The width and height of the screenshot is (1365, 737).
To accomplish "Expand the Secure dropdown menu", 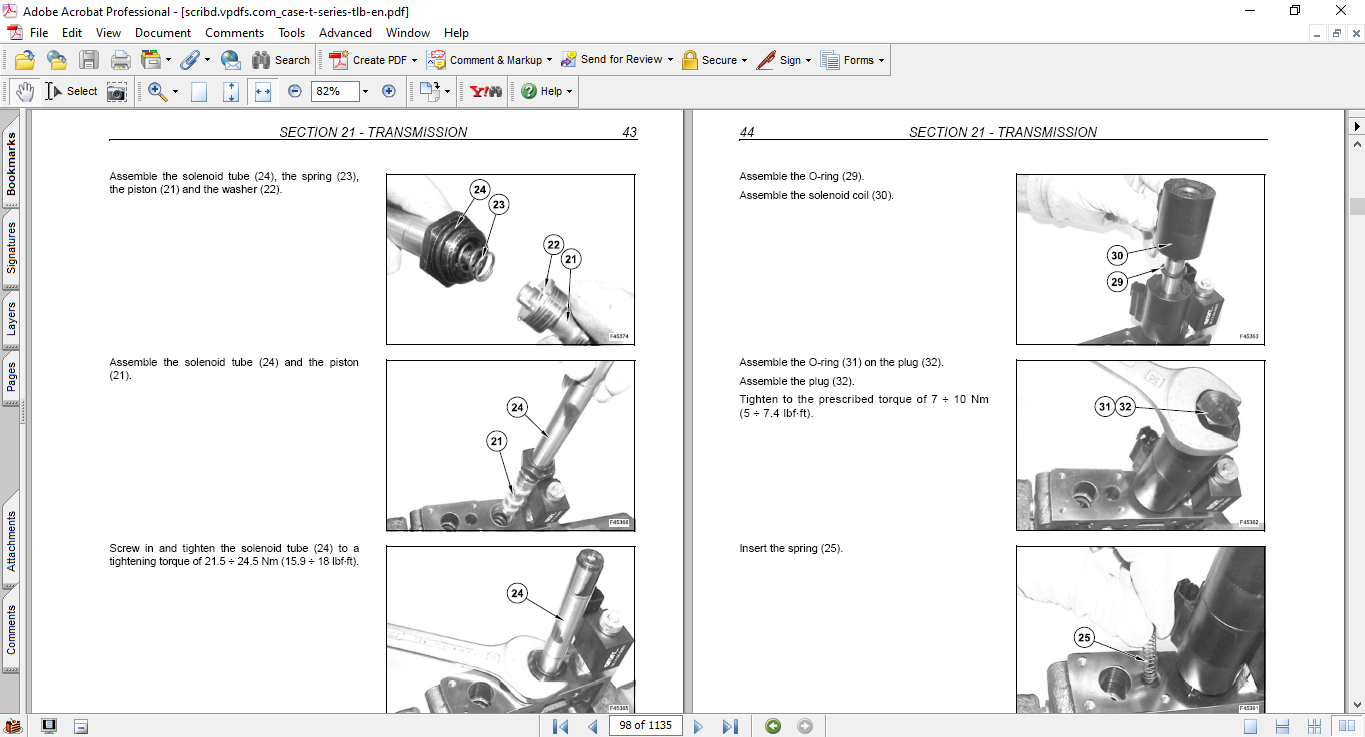I will (x=745, y=60).
